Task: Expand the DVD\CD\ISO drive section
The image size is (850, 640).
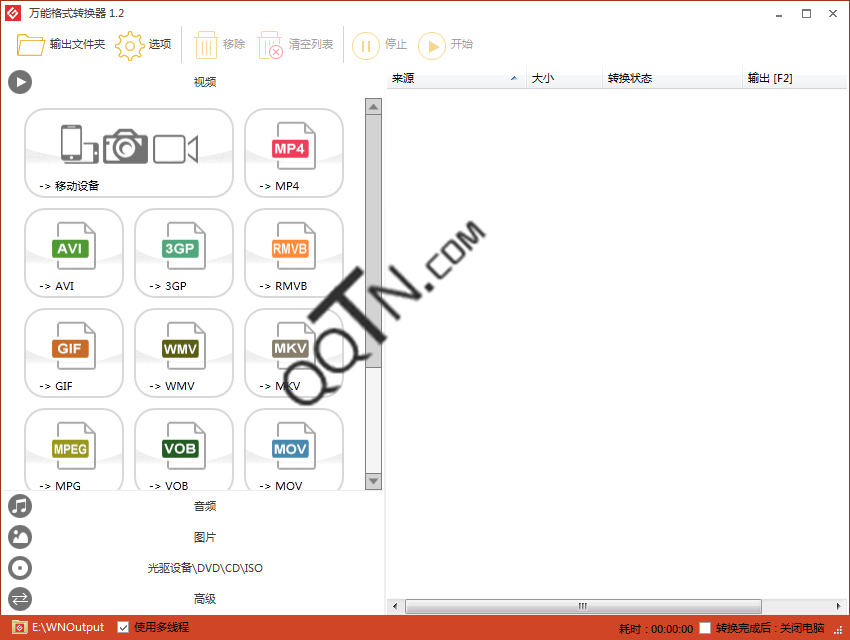Action: point(204,568)
